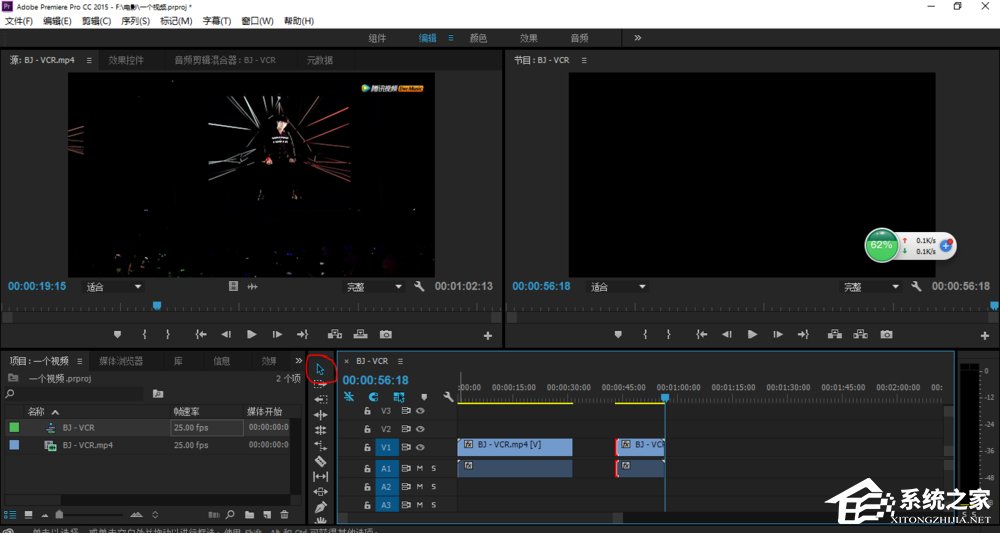
Task: Toggle lock on track V1
Action: pyautogui.click(x=367, y=448)
